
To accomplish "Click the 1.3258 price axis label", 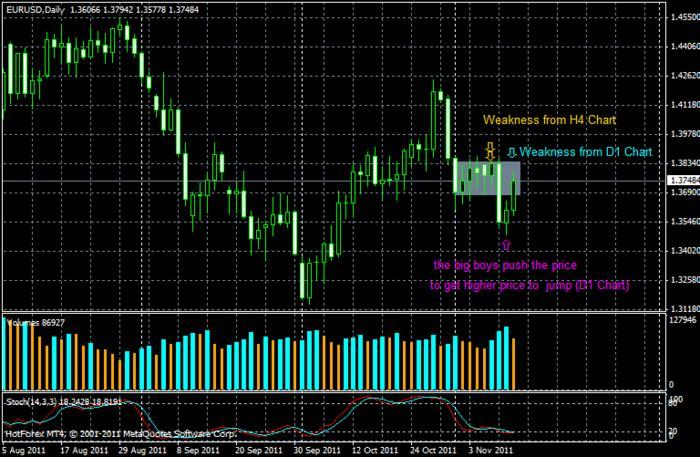I will [x=685, y=280].
